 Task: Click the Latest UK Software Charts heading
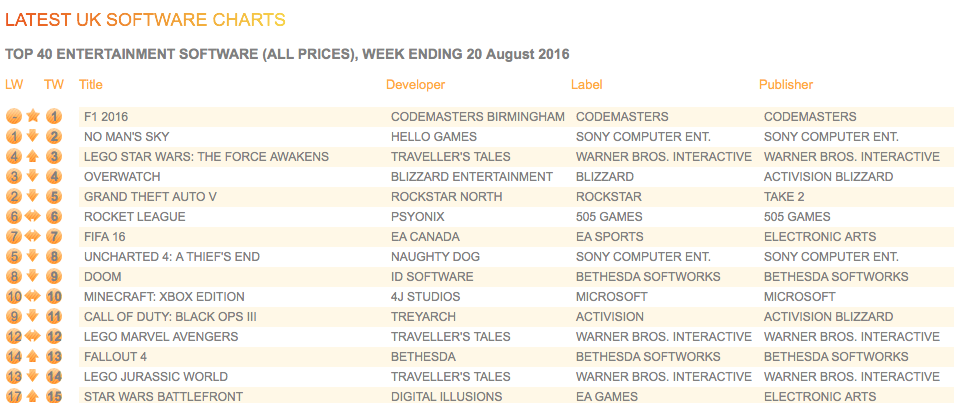coord(145,20)
